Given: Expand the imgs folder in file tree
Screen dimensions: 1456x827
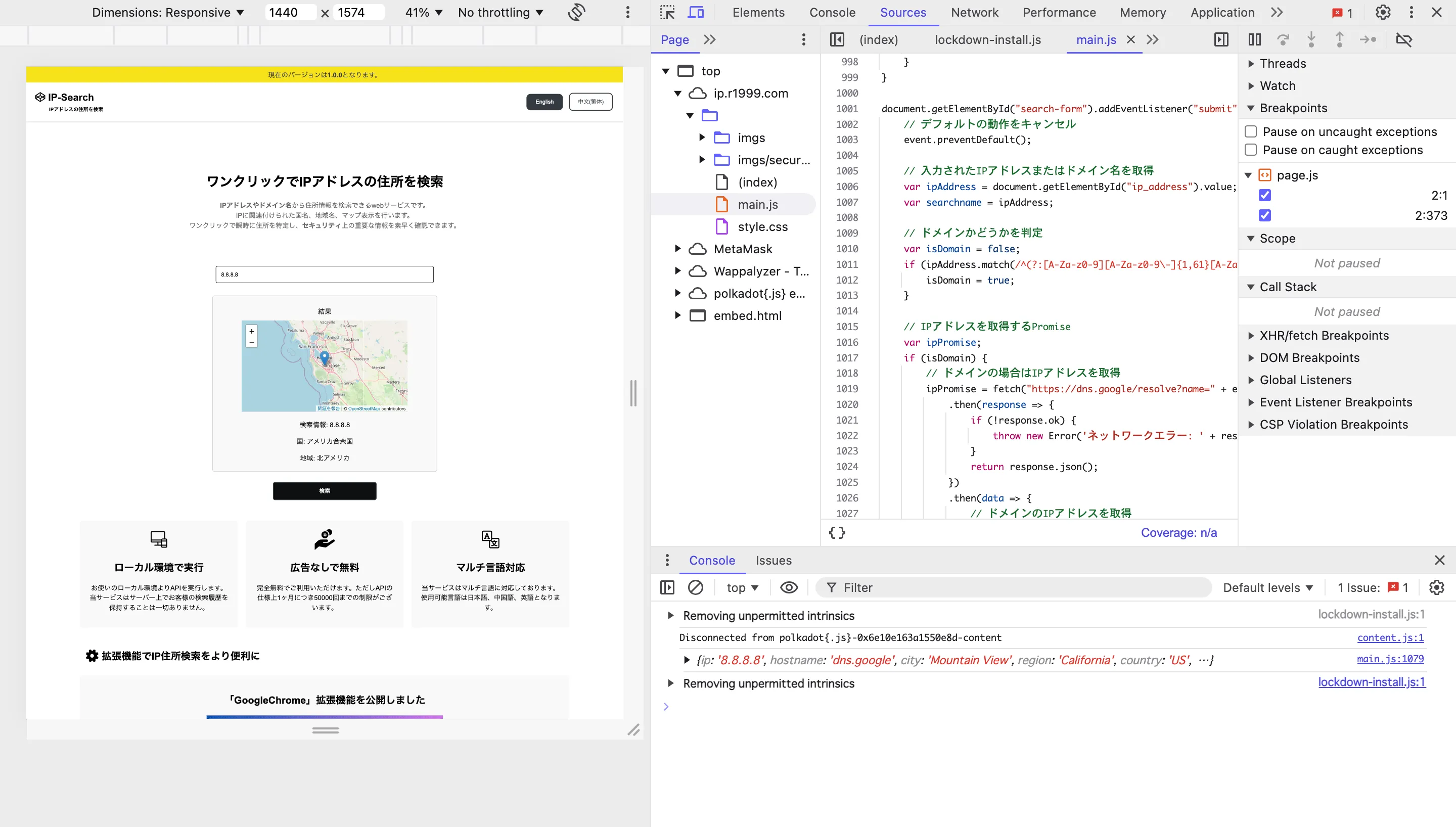Looking at the screenshot, I should pos(702,137).
